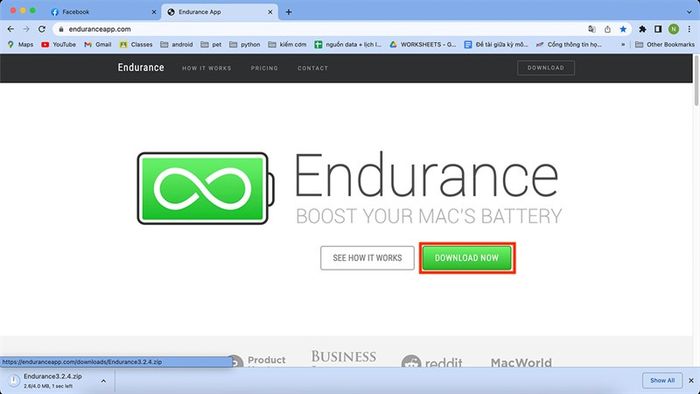This screenshot has width=700, height=394.
Task: Click the browser forward arrow
Action: pos(26,29)
